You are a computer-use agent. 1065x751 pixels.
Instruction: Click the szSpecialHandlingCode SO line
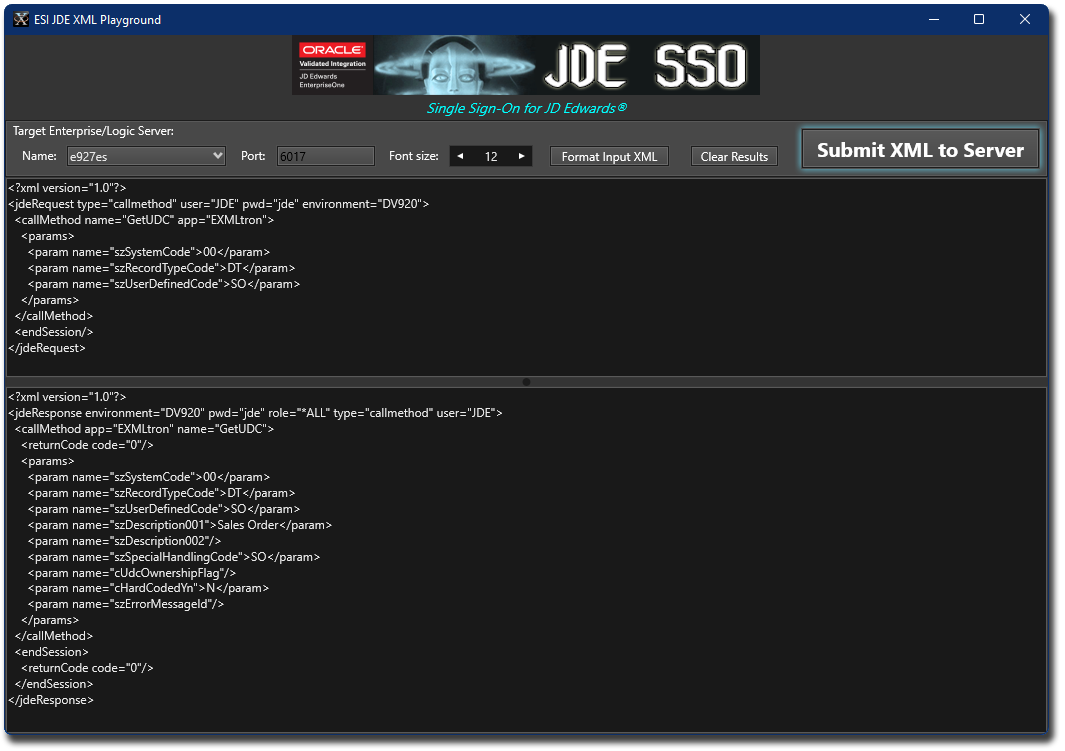174,557
